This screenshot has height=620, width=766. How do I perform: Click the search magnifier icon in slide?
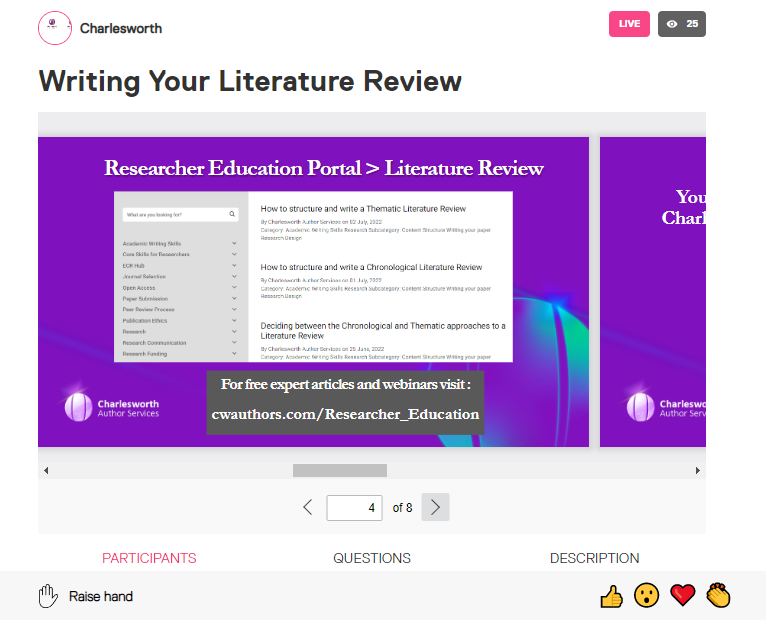pos(232,214)
